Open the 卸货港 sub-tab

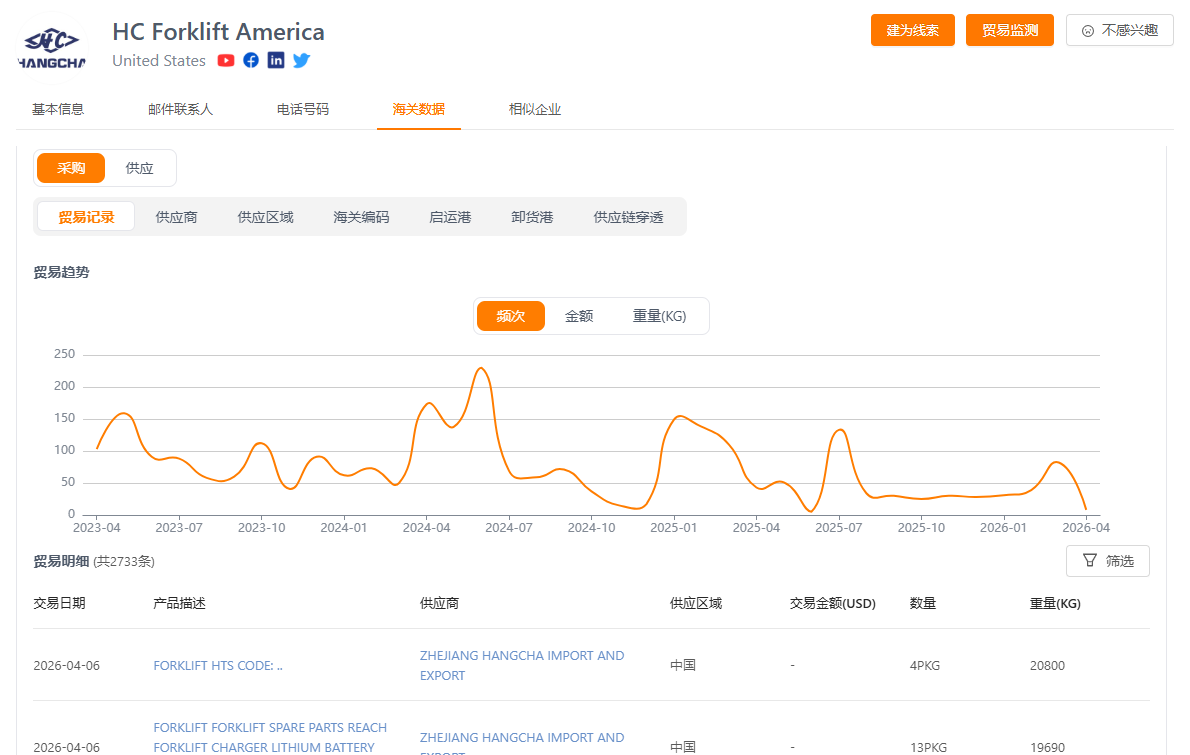click(532, 217)
